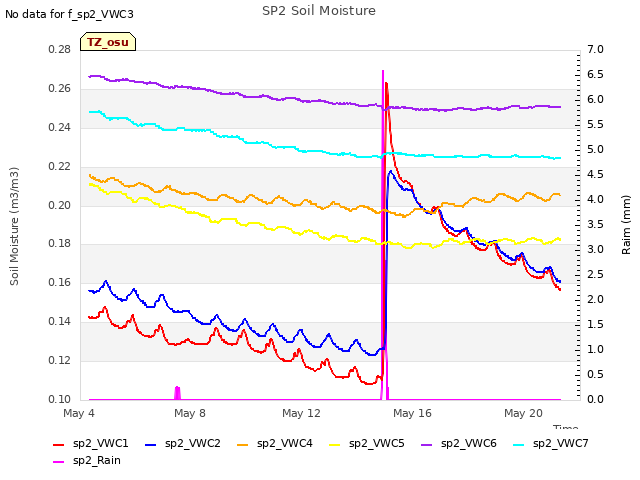The height and width of the screenshot is (480, 640).
Task: Click the May 4 x-axis tick label
Action: (79, 413)
